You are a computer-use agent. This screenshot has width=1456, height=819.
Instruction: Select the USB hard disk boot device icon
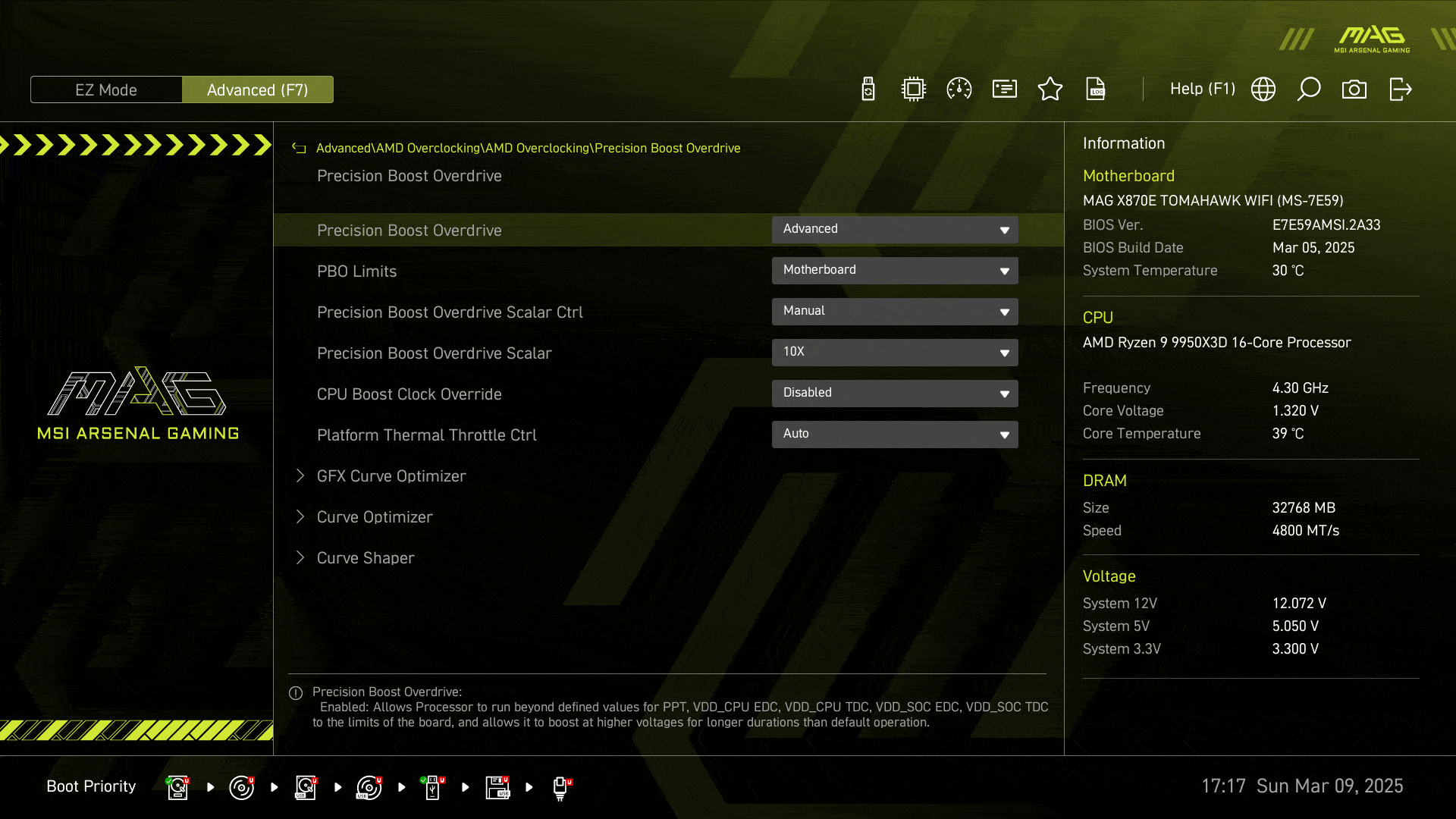(306, 787)
